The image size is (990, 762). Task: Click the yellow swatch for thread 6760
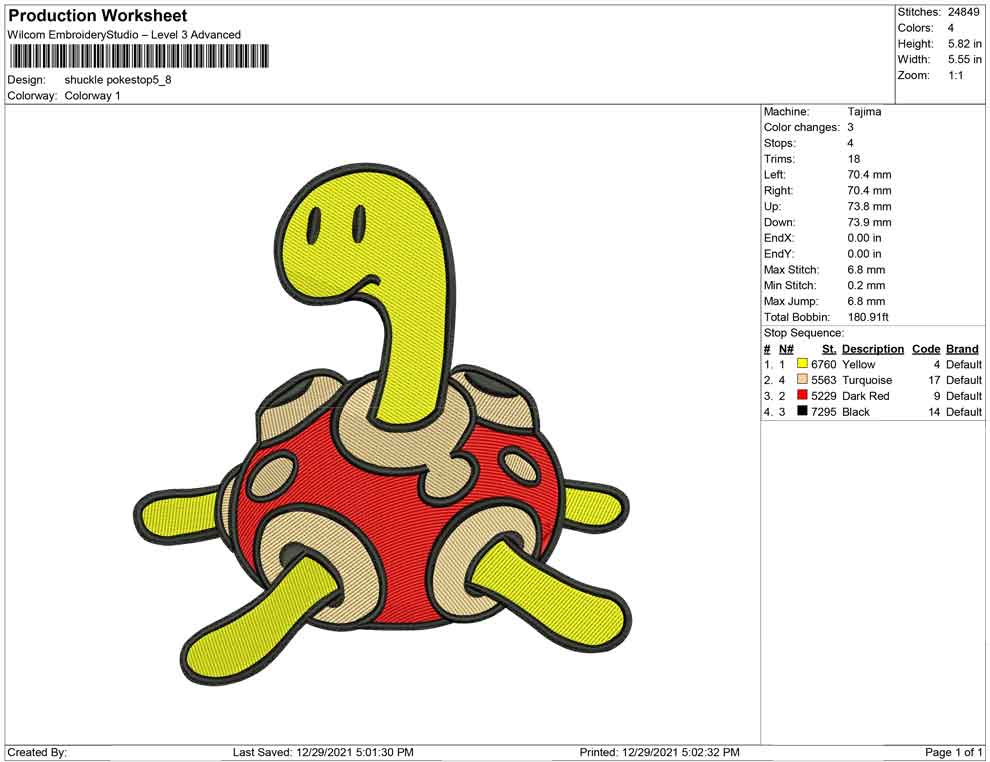coord(802,364)
